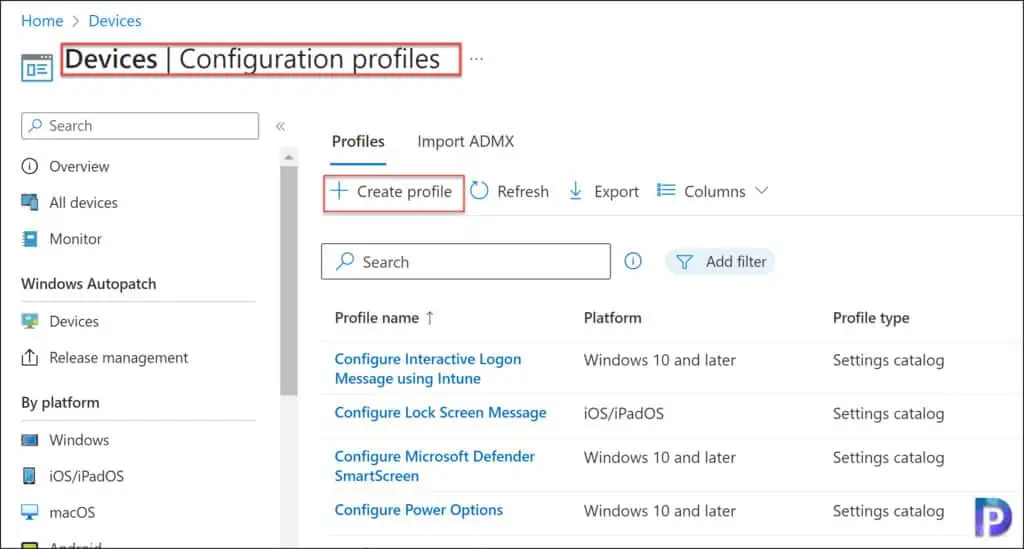Select the All devices icon
1024x549 pixels.
pos(29,202)
